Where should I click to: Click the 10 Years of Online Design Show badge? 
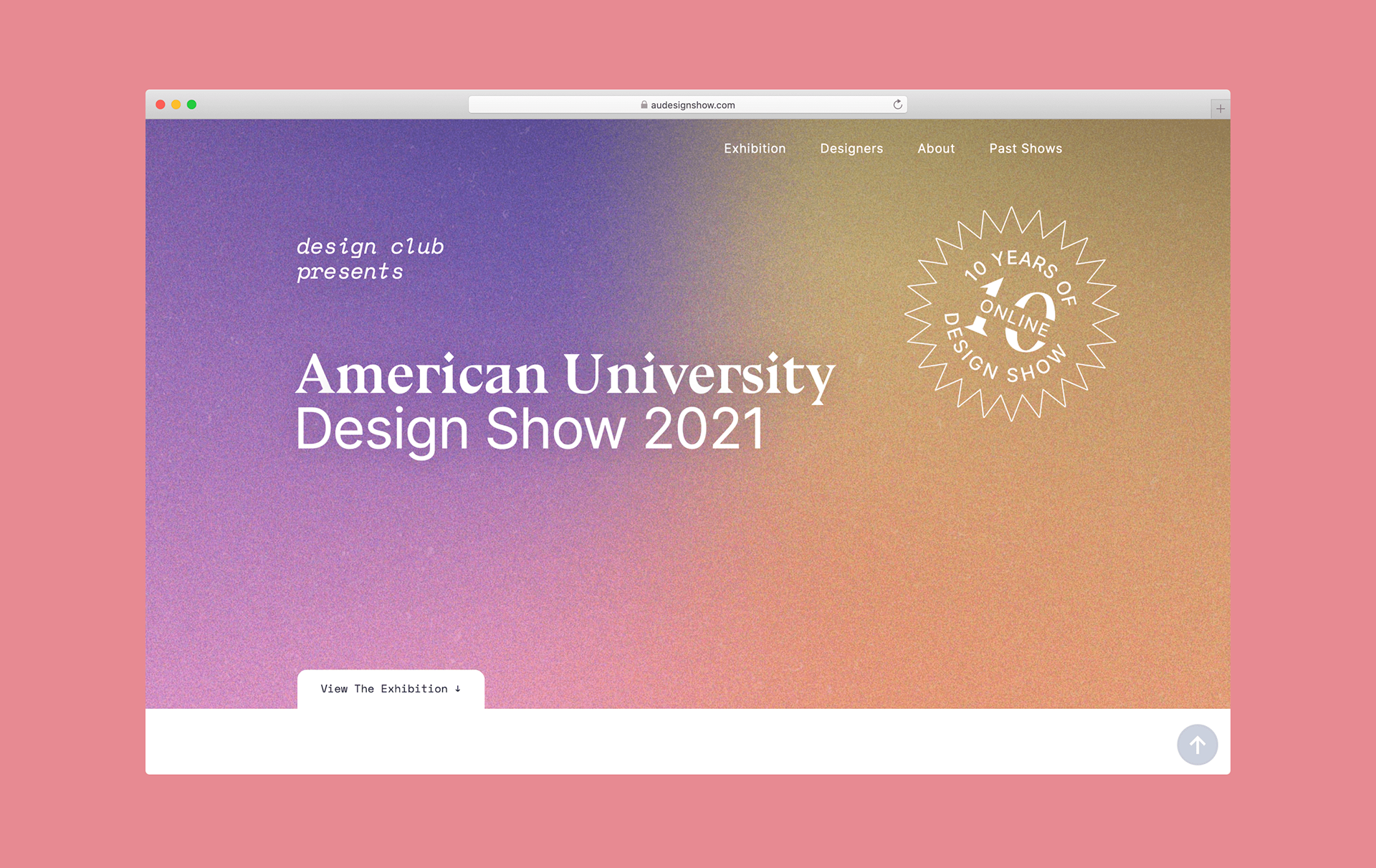click(x=1011, y=314)
